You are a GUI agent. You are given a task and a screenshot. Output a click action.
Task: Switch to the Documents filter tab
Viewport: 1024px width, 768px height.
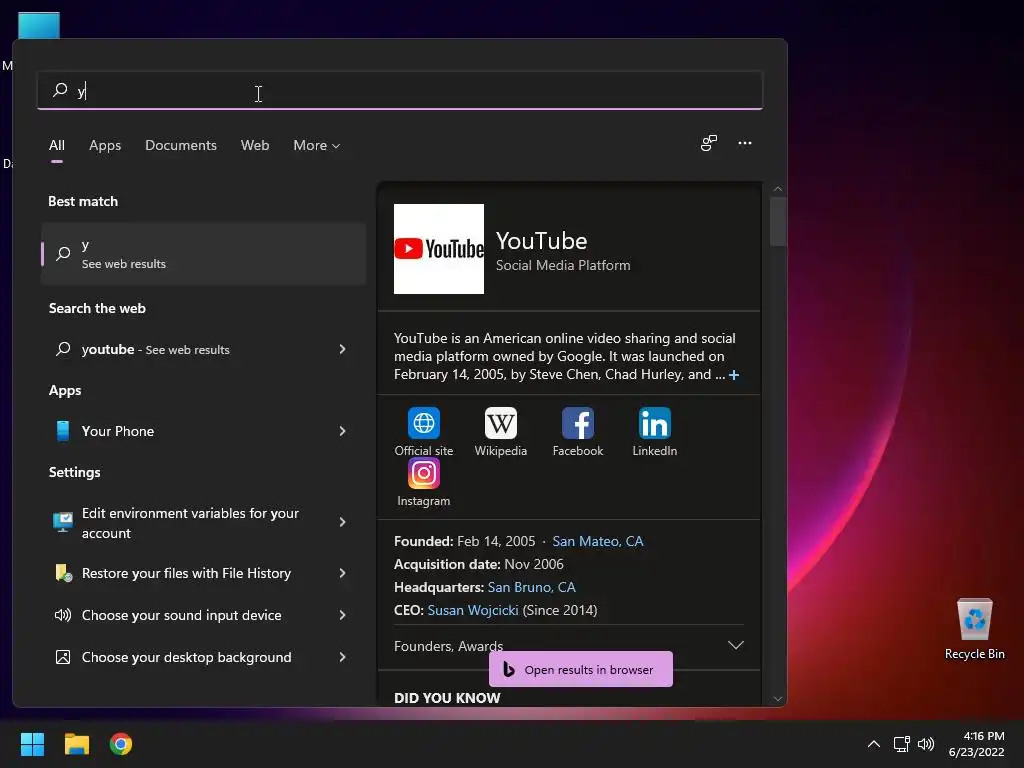click(181, 145)
